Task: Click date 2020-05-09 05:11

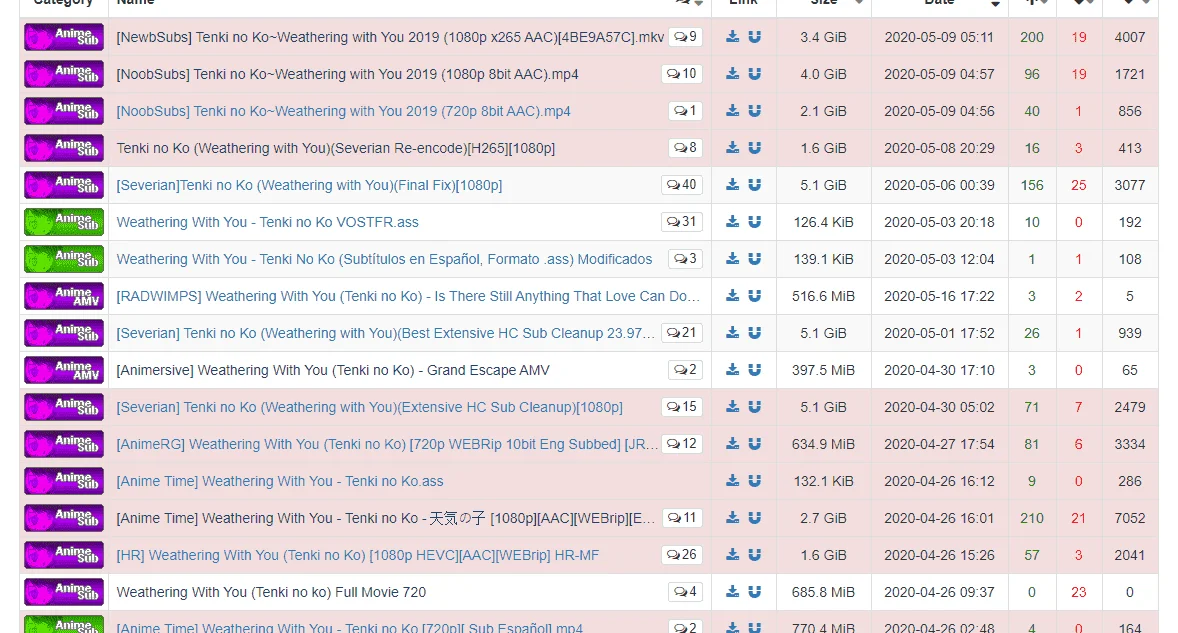Action: [939, 37]
